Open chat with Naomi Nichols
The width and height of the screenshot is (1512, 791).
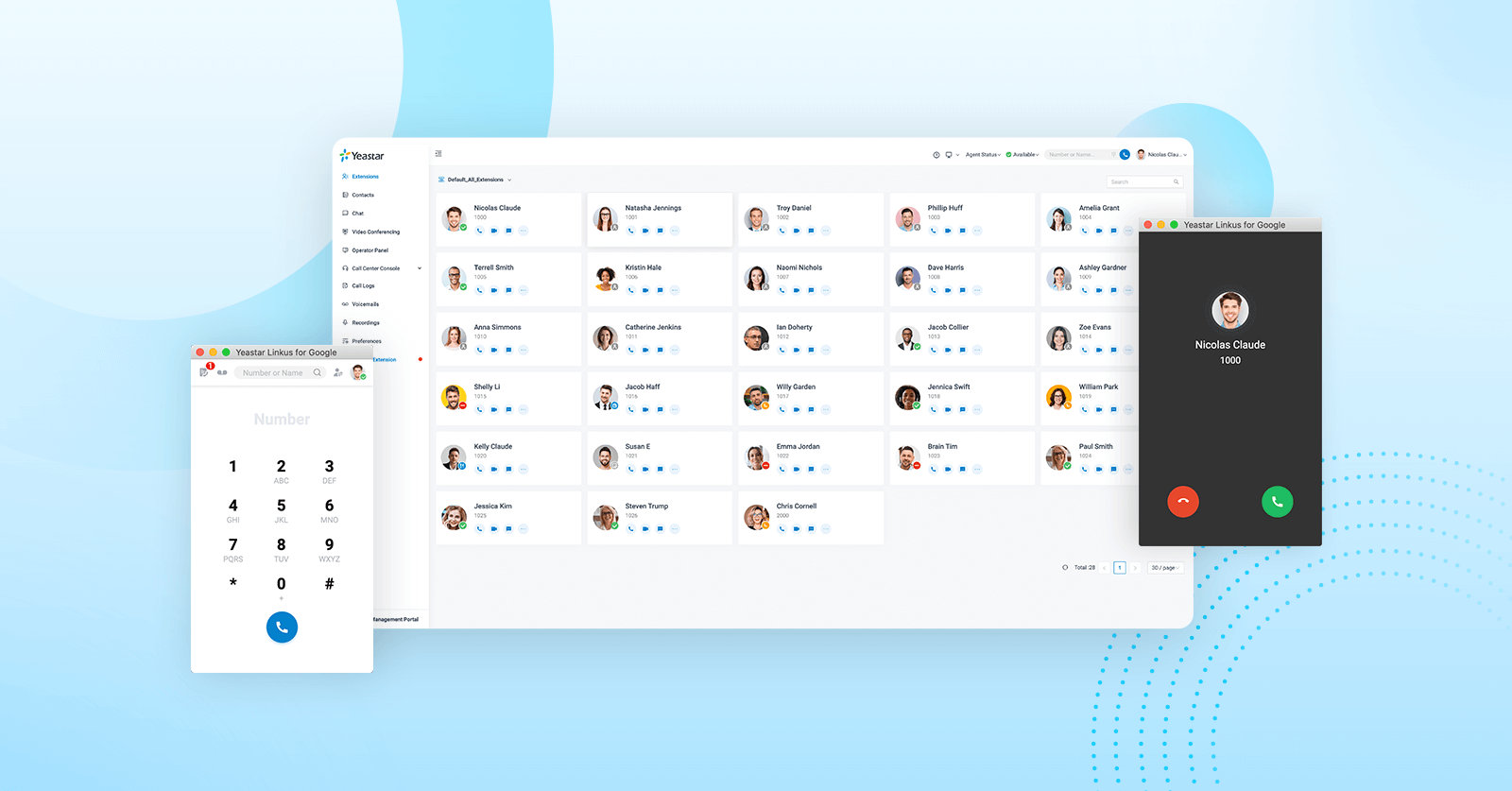pos(811,290)
